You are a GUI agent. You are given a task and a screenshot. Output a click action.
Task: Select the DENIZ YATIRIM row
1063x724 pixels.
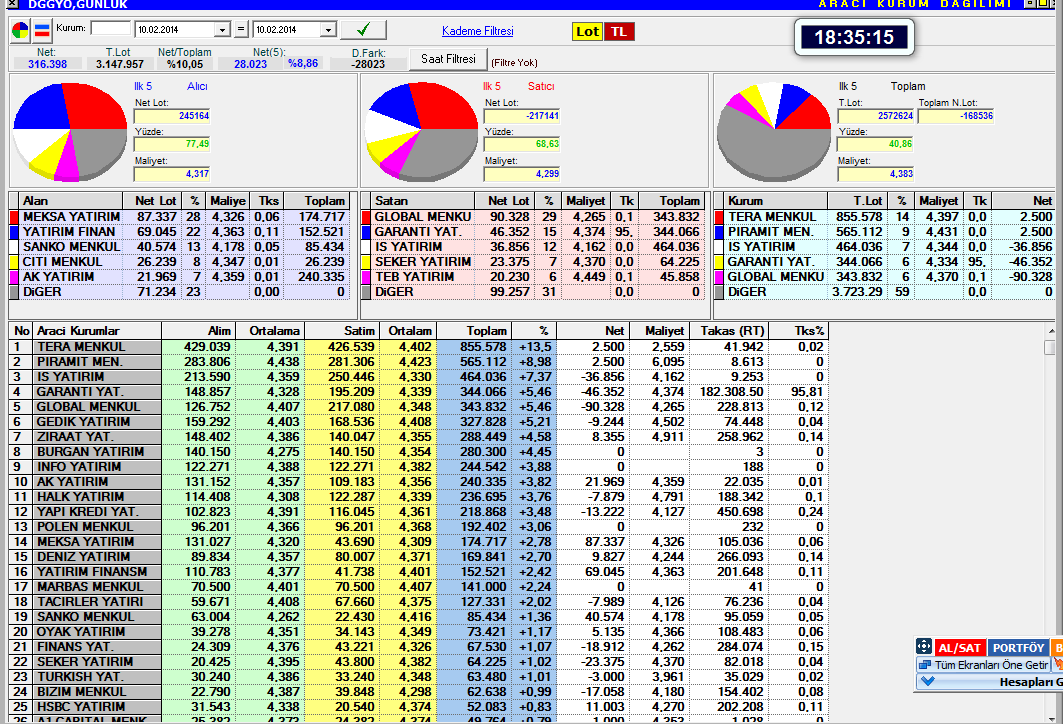[418, 557]
